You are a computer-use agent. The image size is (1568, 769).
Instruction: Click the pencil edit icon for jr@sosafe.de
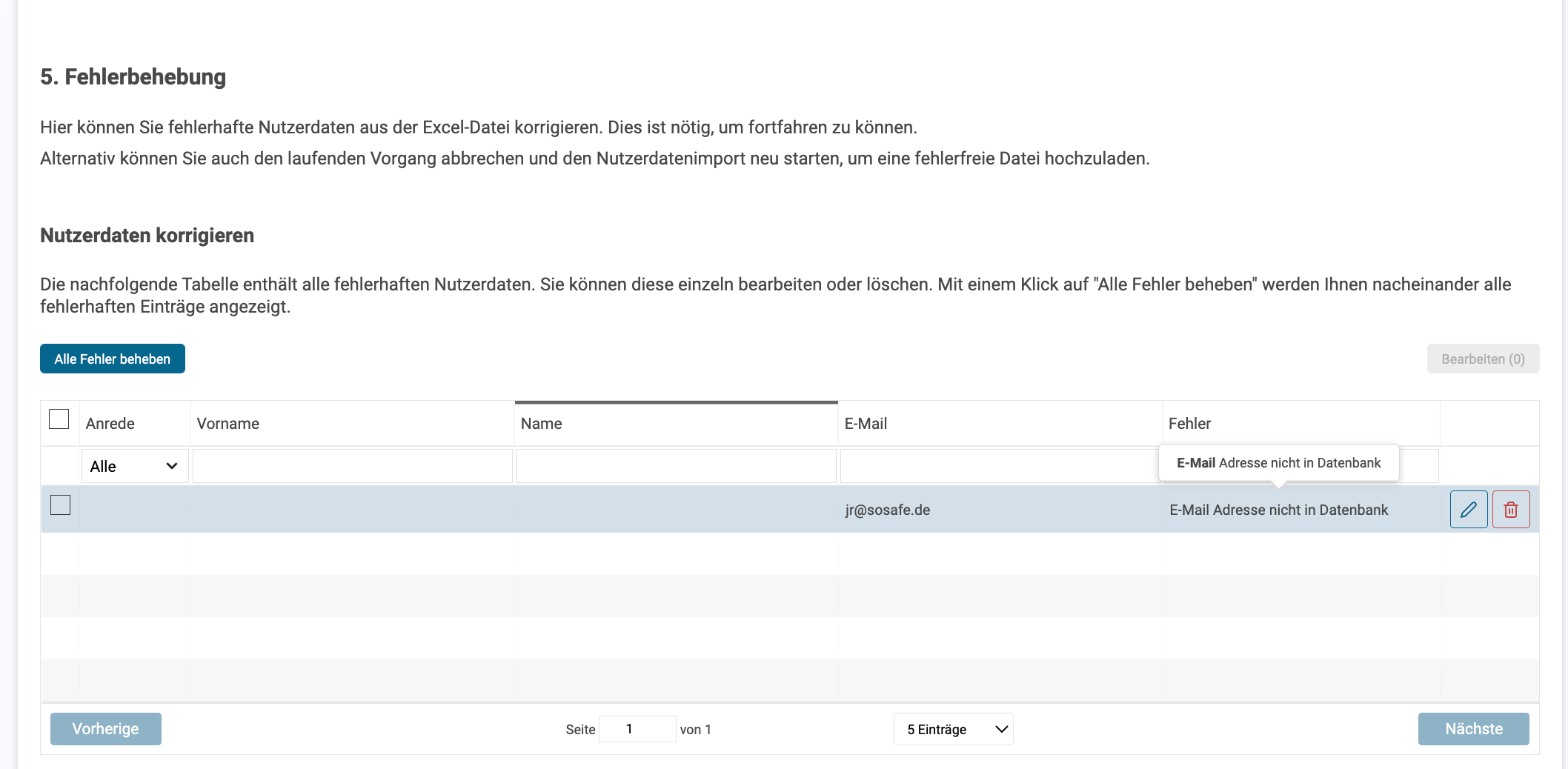point(1468,510)
